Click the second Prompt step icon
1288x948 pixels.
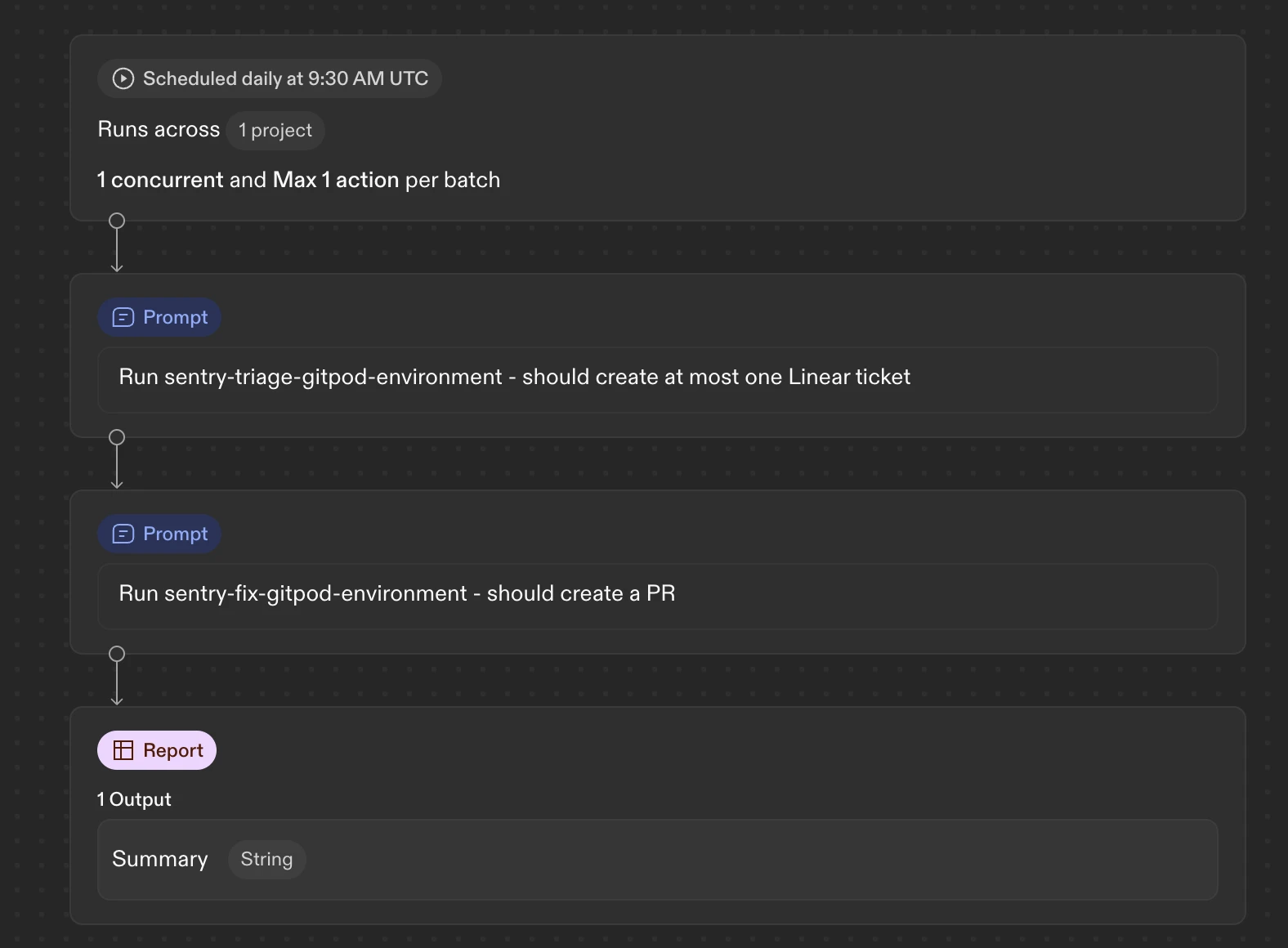(x=123, y=534)
